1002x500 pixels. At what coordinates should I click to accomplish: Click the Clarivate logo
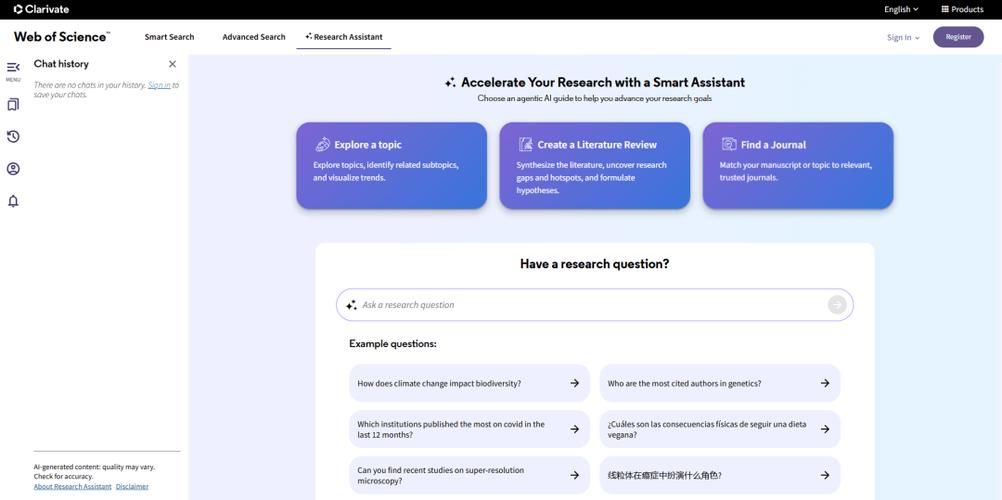[42, 9]
